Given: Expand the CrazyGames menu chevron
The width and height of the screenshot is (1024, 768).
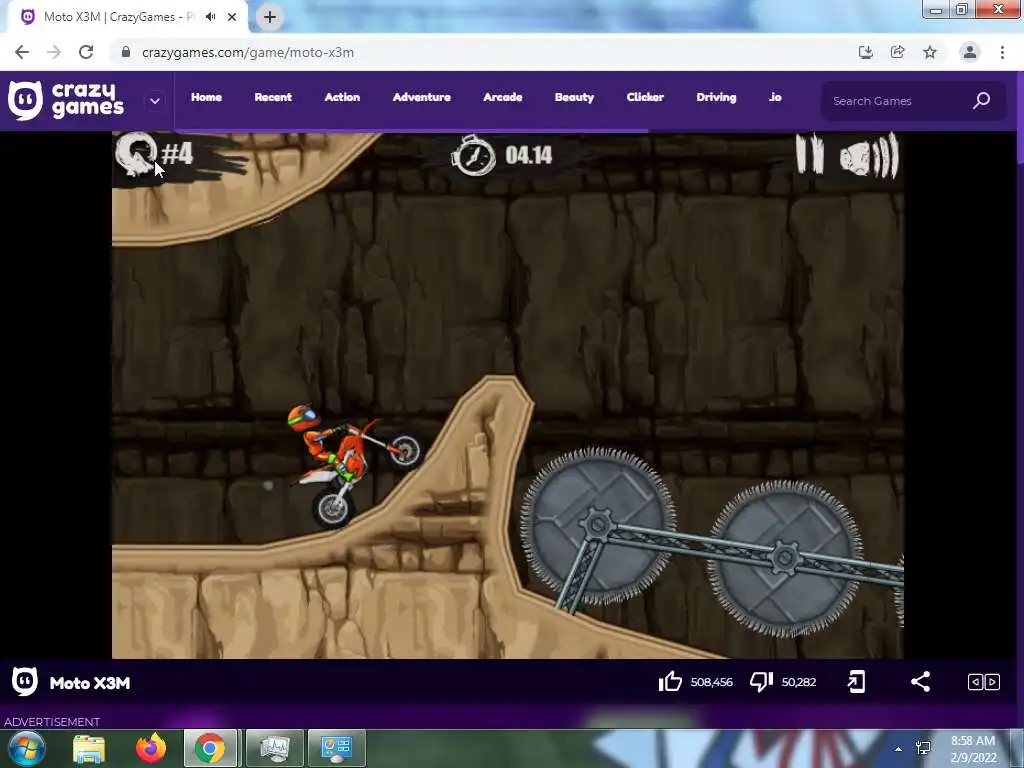Looking at the screenshot, I should [155, 101].
